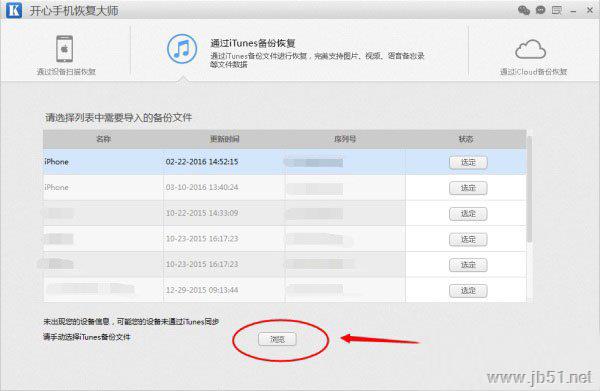Select the iTunes music note icon
This screenshot has width=600, height=391.
pyautogui.click(x=182, y=49)
